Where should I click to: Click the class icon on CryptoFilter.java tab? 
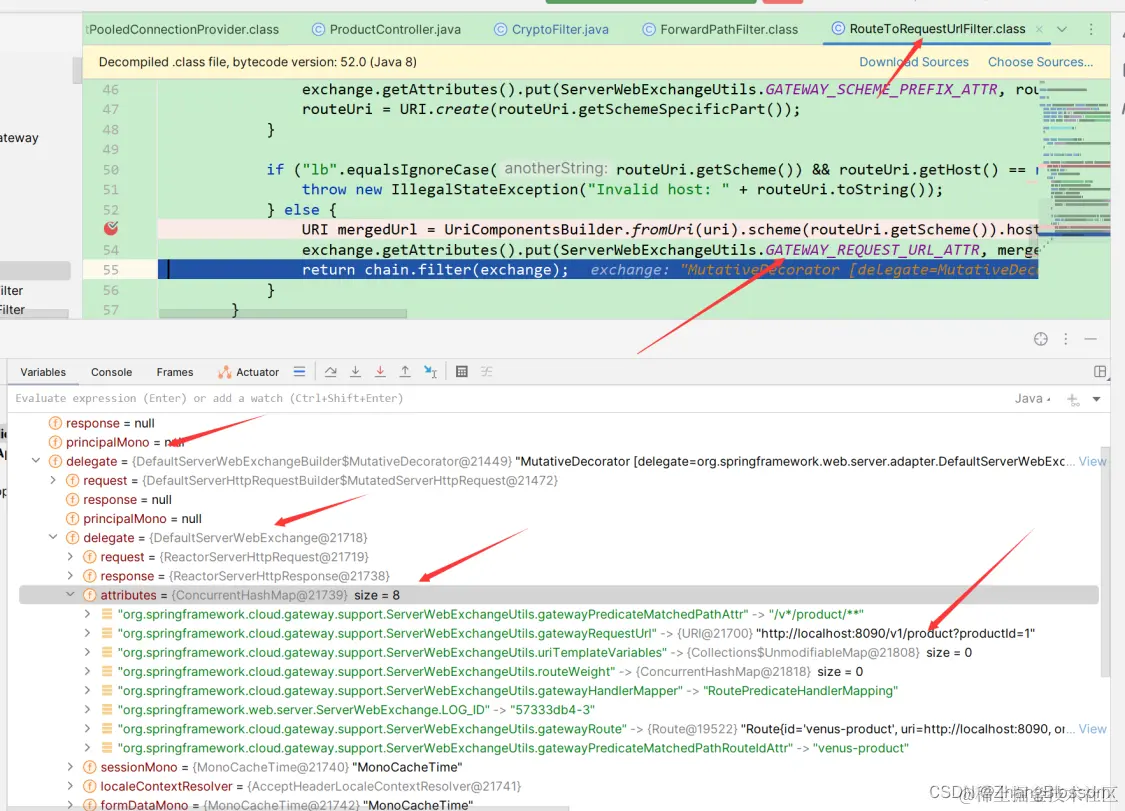(500, 29)
